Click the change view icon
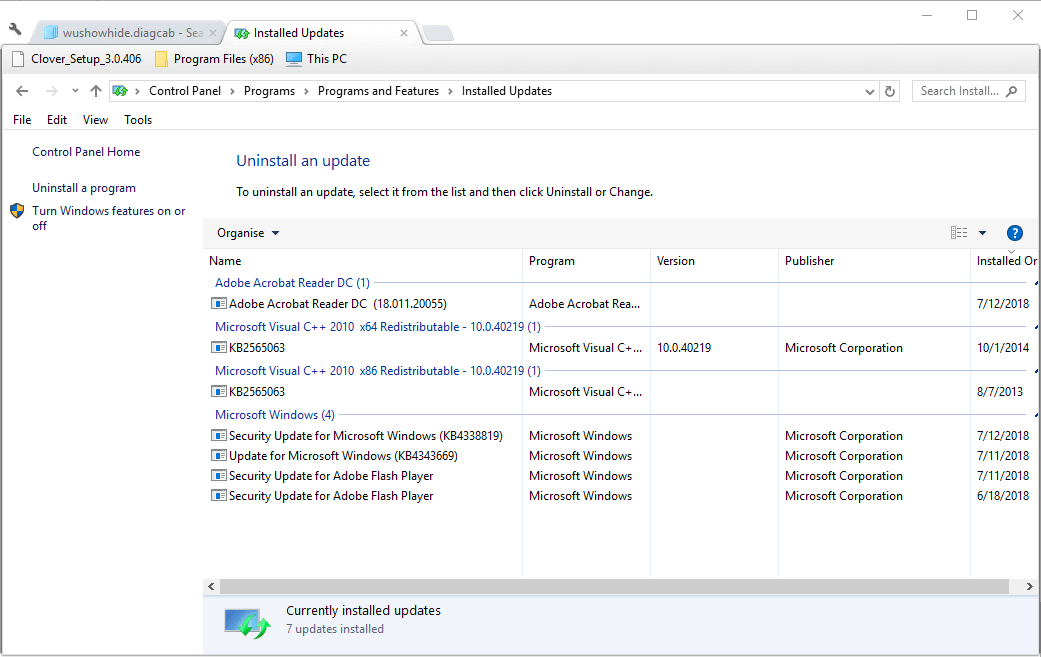 click(x=959, y=233)
